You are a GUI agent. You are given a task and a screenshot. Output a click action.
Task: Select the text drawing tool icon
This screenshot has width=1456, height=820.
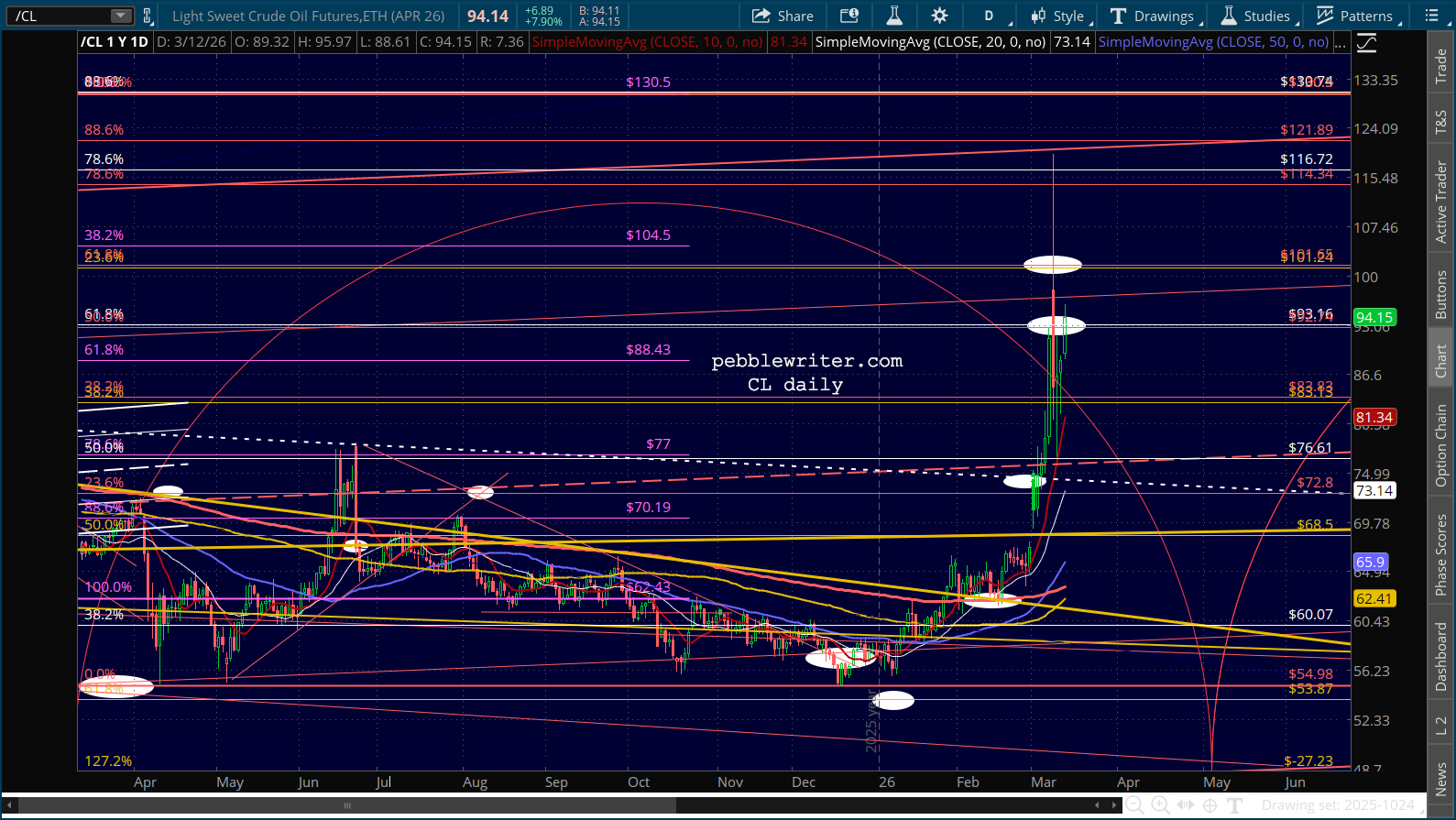pos(1235,805)
